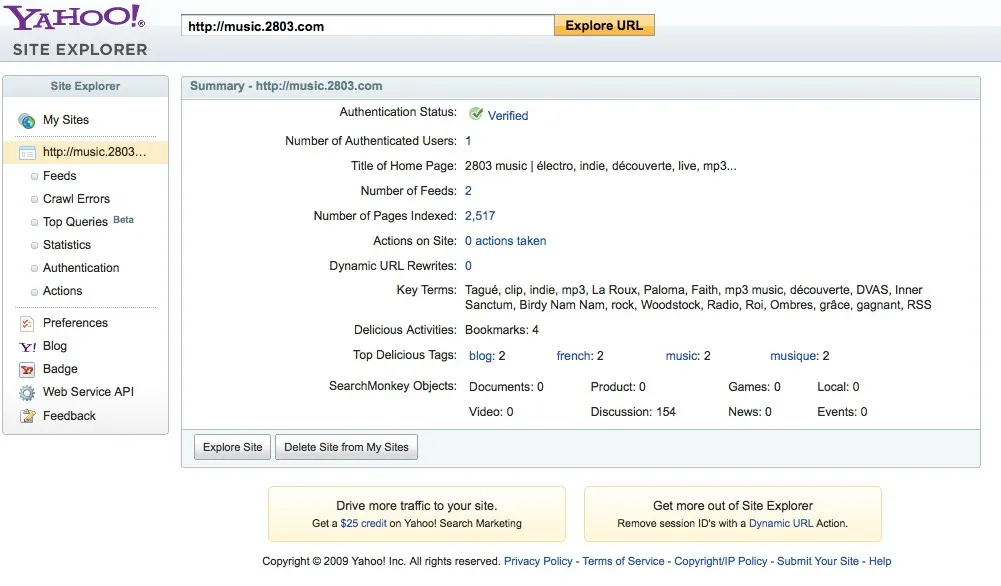Open the Badge page

pos(60,368)
